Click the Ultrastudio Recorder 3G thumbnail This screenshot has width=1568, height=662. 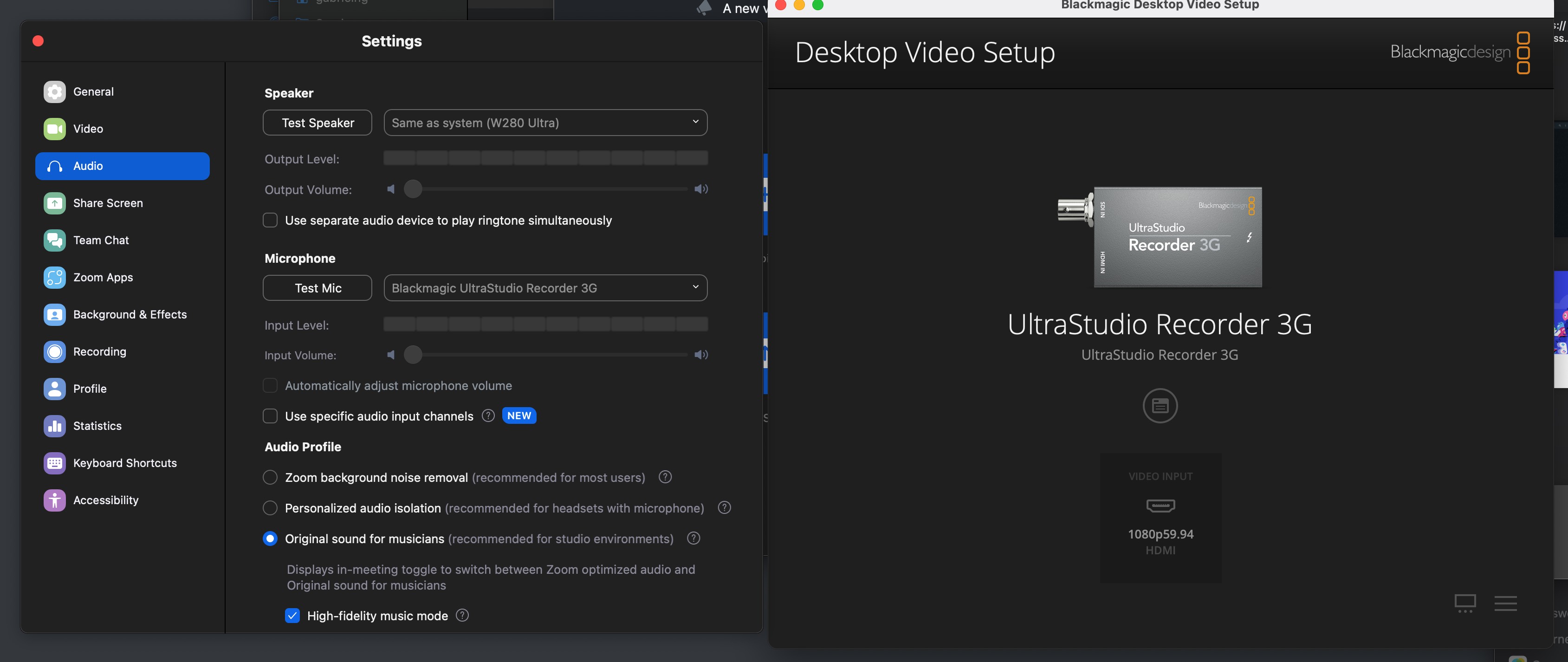coord(1160,237)
